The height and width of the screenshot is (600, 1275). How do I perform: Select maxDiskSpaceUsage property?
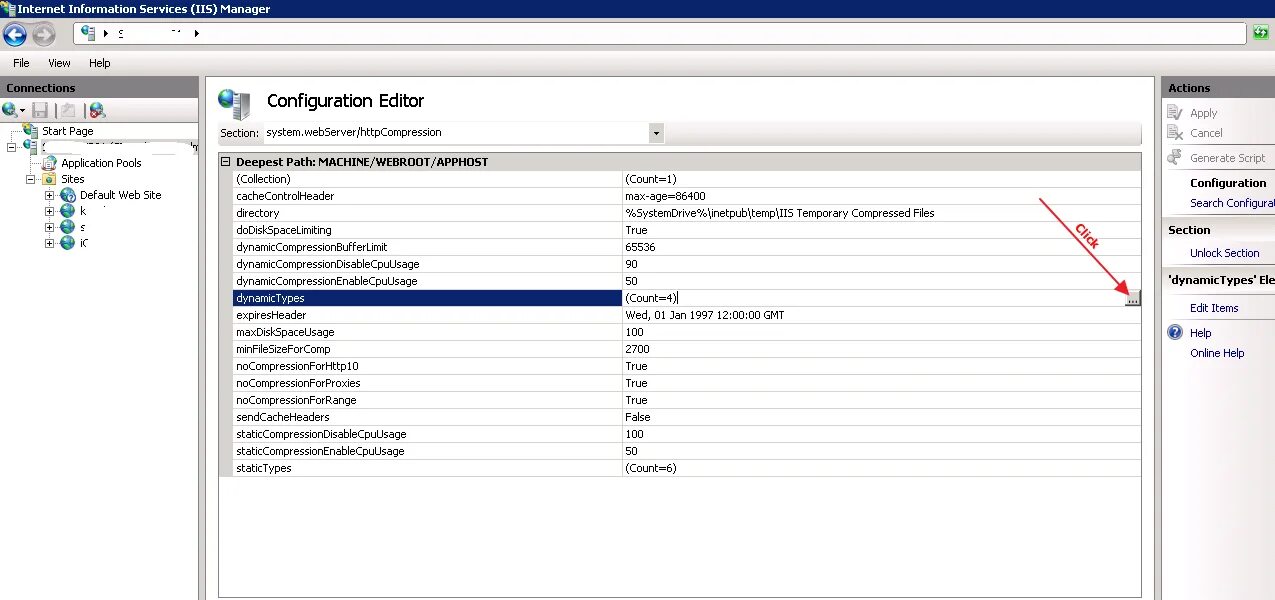285,332
